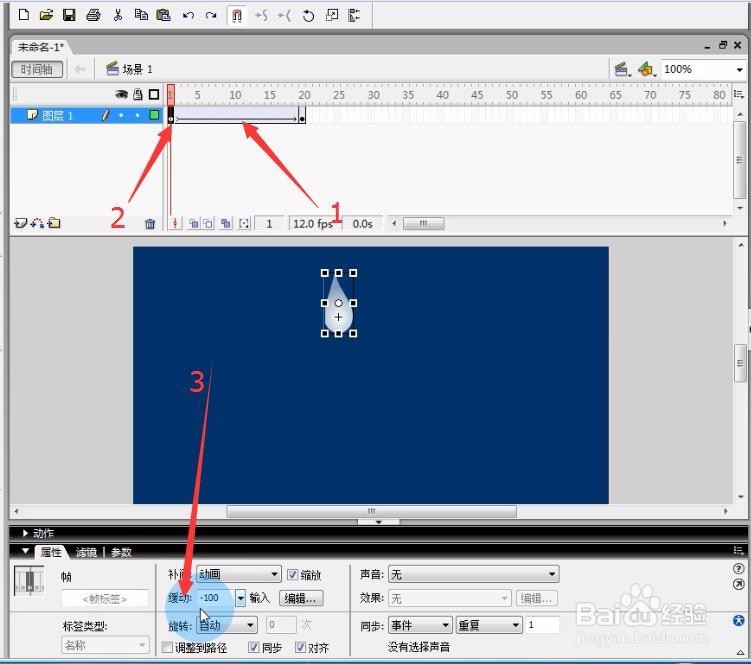Image resolution: width=751 pixels, height=664 pixels.
Task: Click the show all layers as outlines square
Action: (x=154, y=94)
